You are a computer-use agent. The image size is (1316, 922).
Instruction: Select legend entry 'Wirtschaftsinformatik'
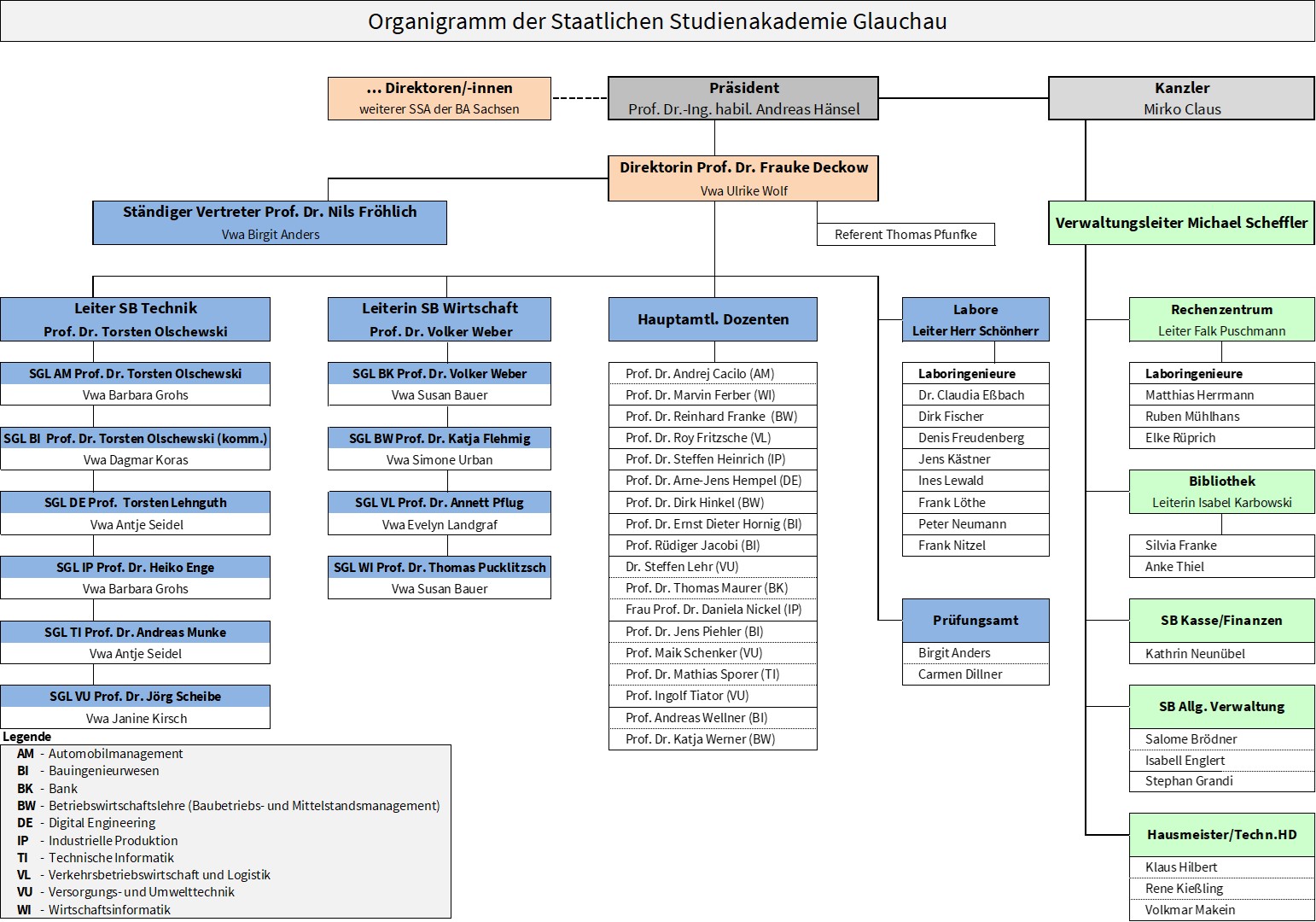109,910
